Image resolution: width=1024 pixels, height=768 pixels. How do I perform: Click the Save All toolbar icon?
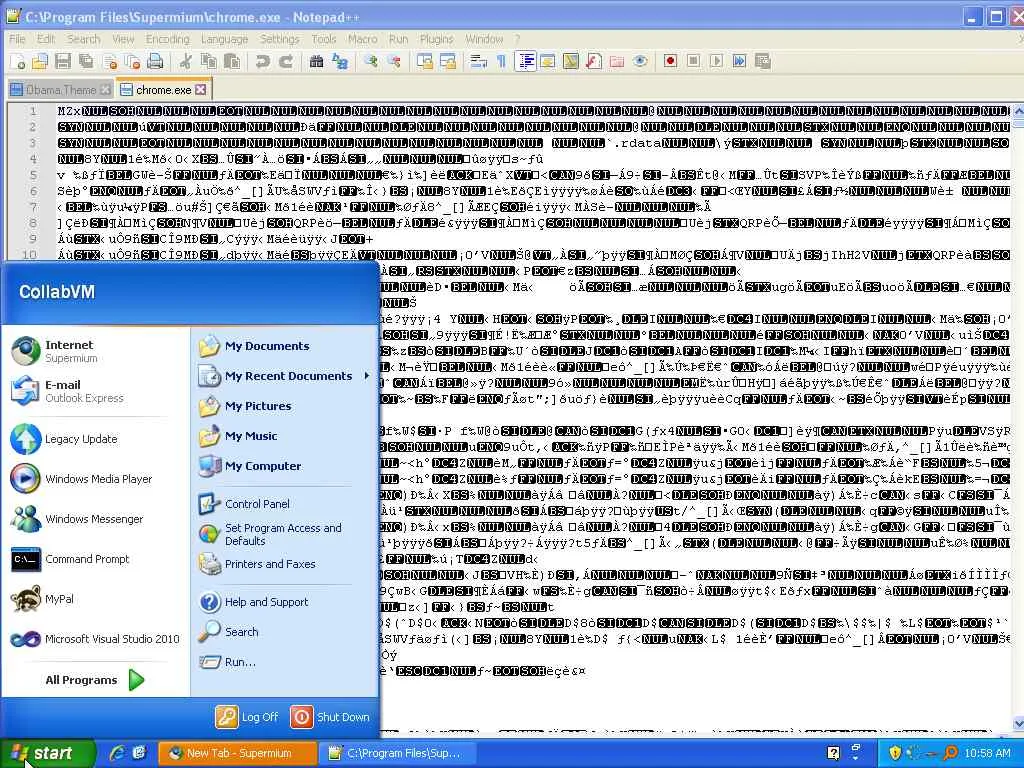(x=86, y=61)
